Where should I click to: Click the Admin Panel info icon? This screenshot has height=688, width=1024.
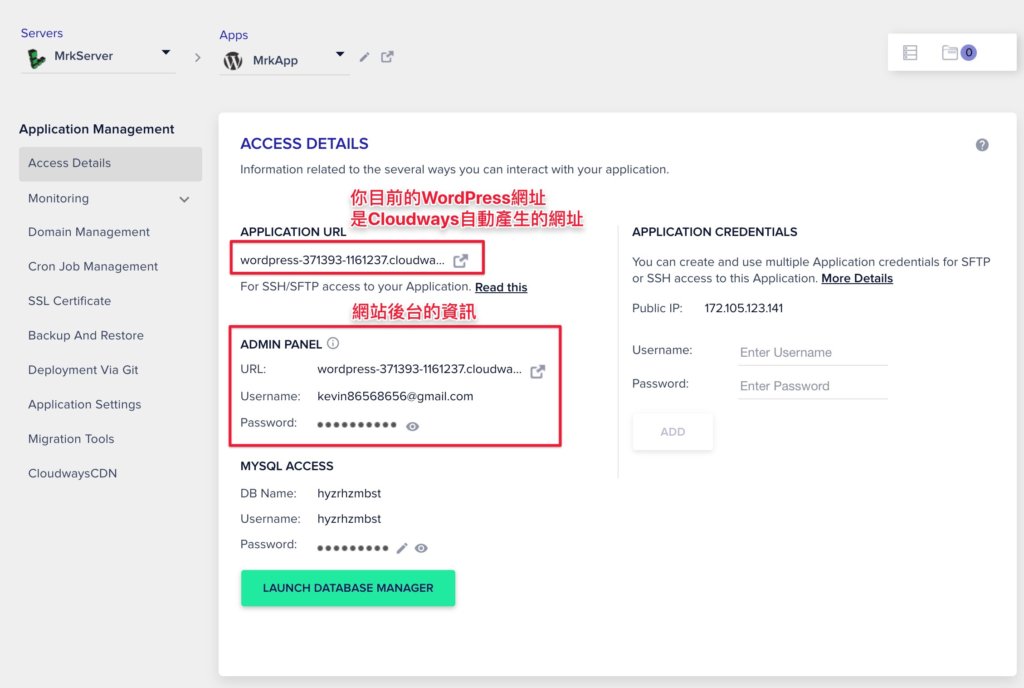click(333, 343)
